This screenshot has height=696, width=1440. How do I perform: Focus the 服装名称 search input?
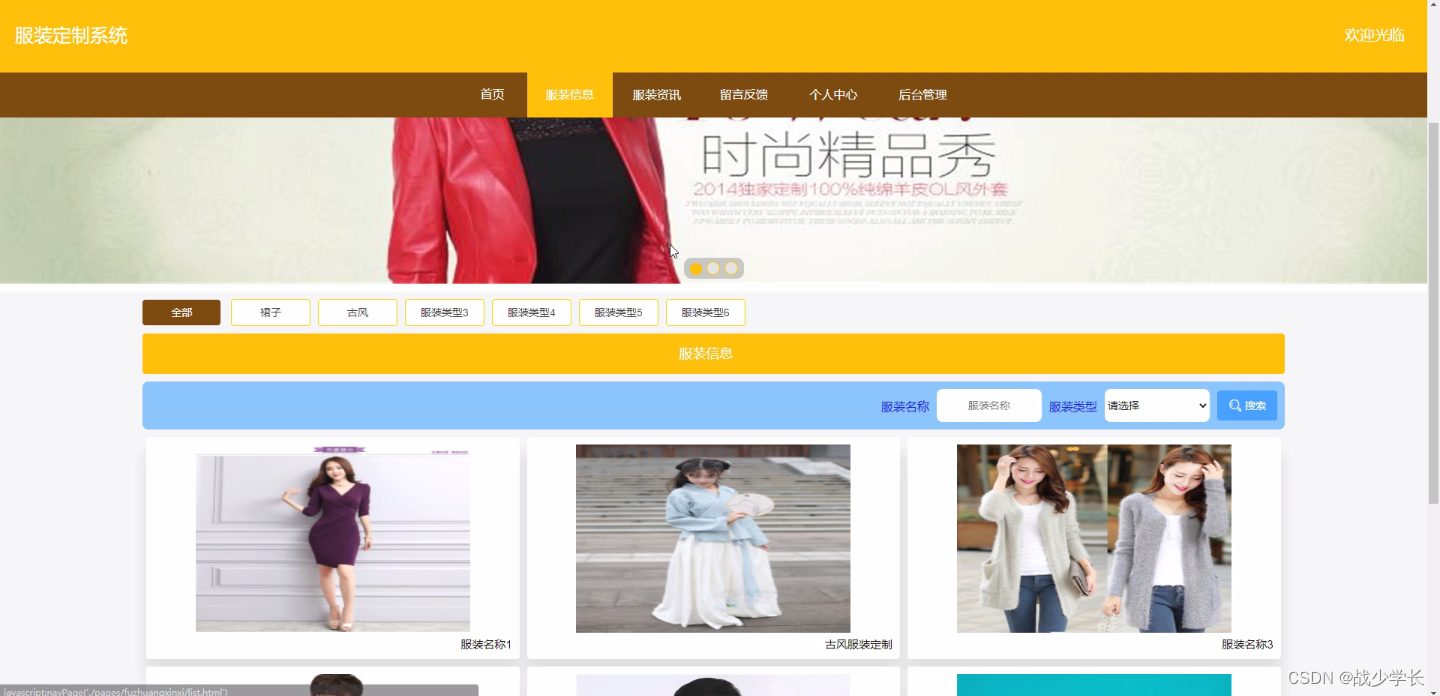click(x=989, y=405)
